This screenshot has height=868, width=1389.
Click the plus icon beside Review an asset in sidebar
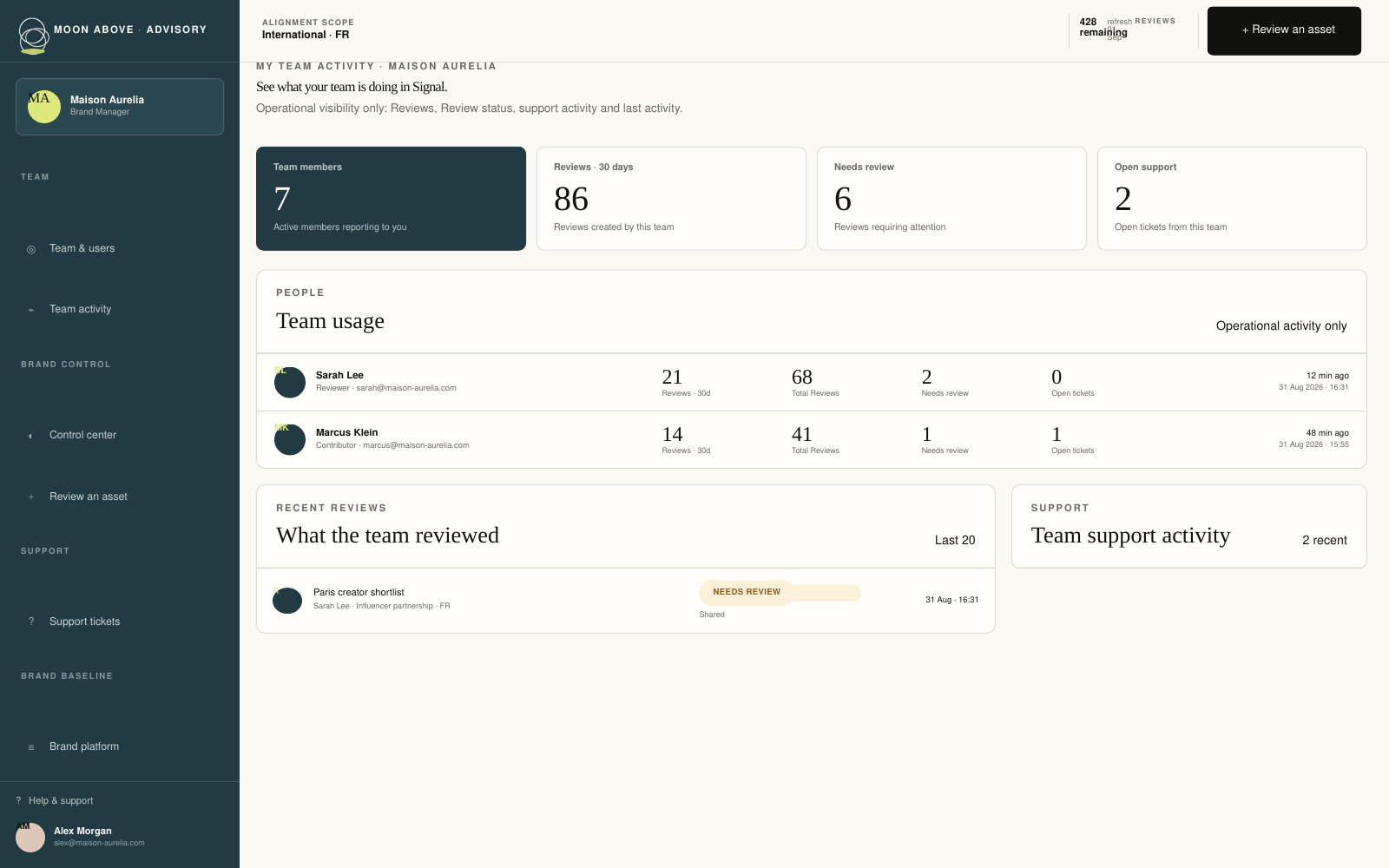31,497
